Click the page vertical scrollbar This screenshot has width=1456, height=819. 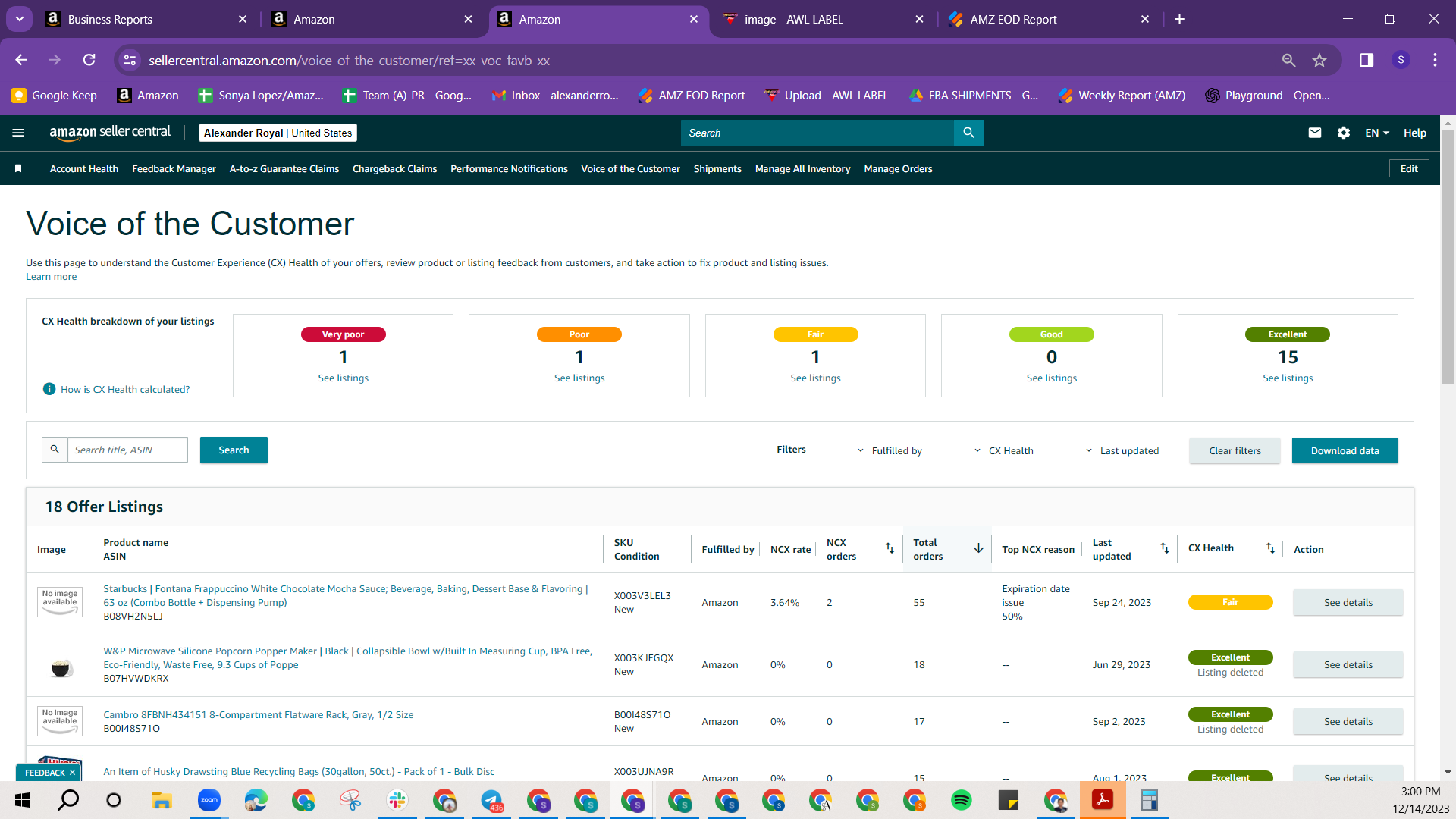click(1448, 258)
